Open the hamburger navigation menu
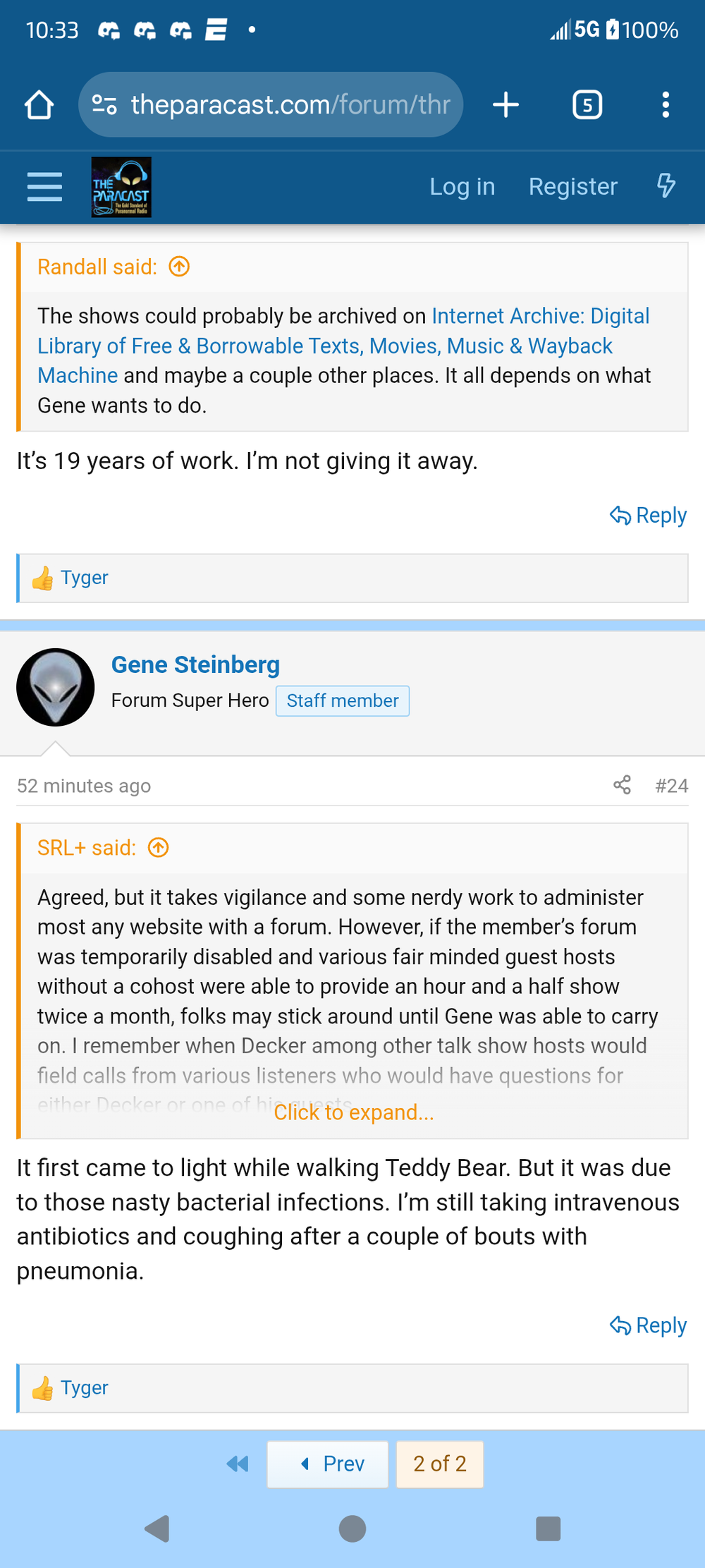This screenshot has width=705, height=1568. (44, 187)
